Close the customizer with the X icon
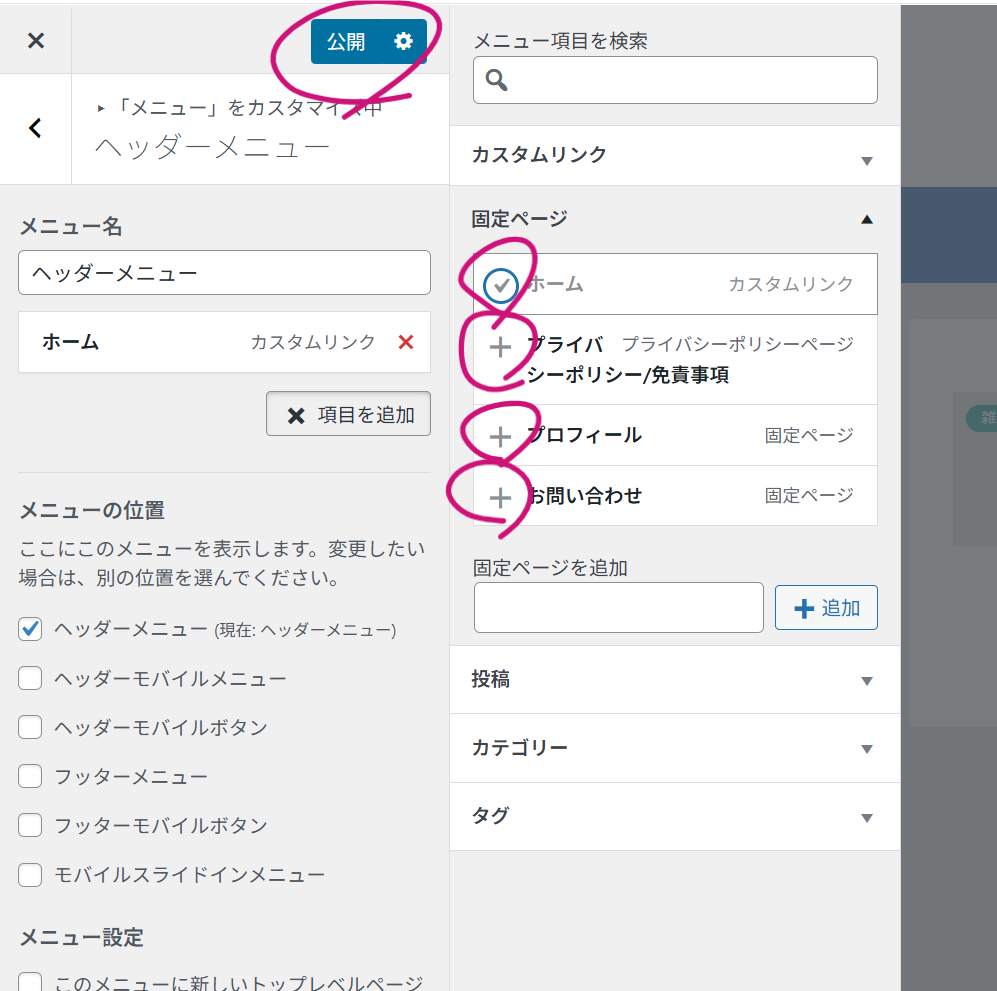The image size is (997, 991). pyautogui.click(x=36, y=41)
